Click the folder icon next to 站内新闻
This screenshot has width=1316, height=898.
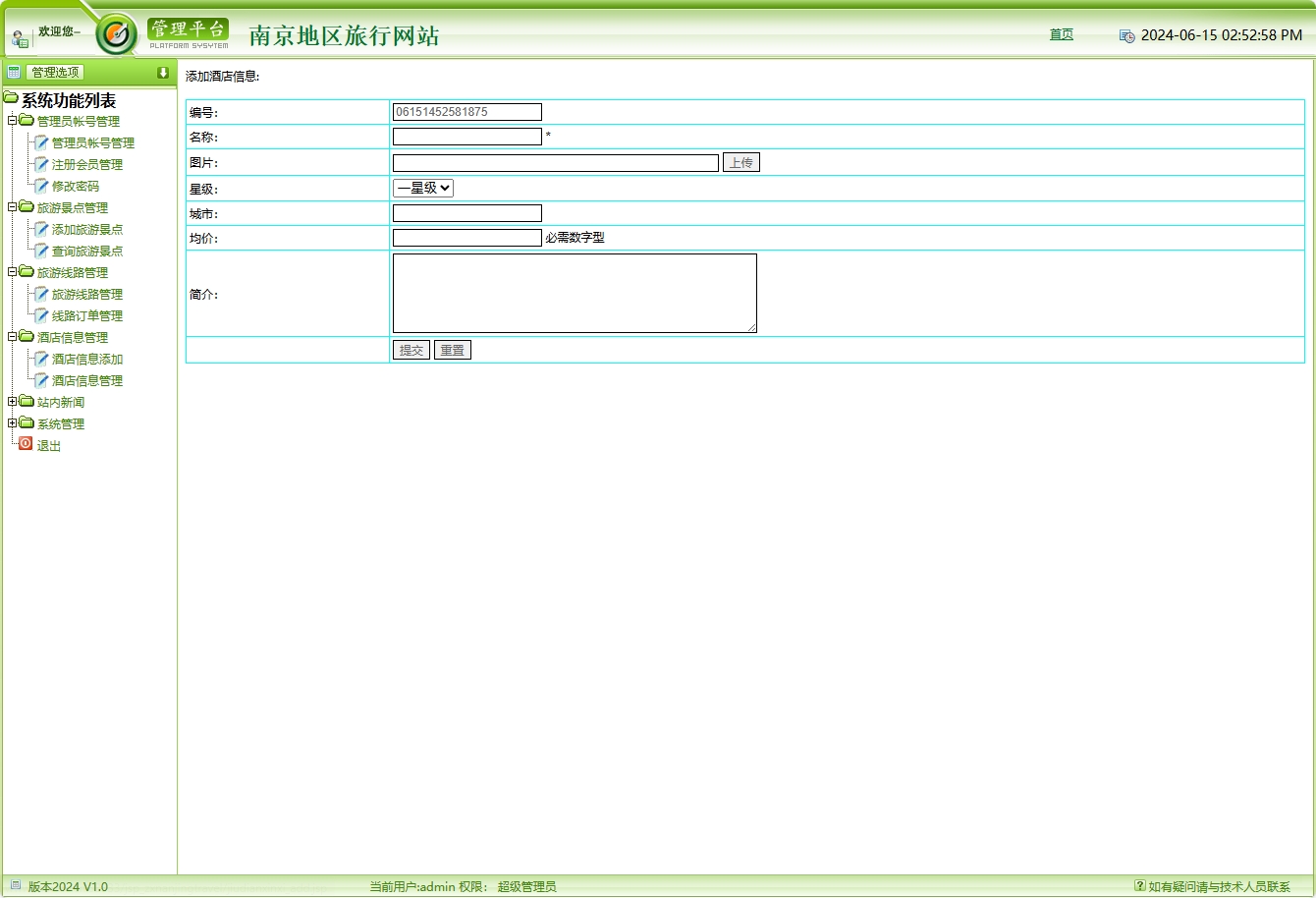click(x=27, y=402)
